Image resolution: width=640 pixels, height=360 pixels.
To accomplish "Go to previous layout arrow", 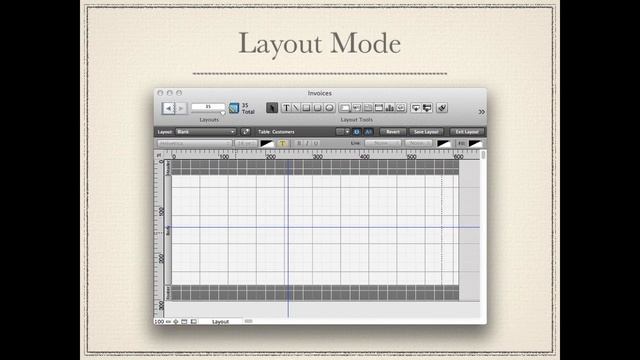I will 168,108.
